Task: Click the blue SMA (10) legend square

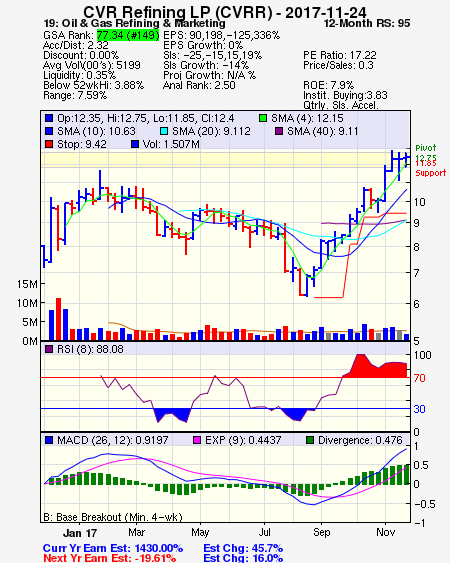Action: point(49,131)
